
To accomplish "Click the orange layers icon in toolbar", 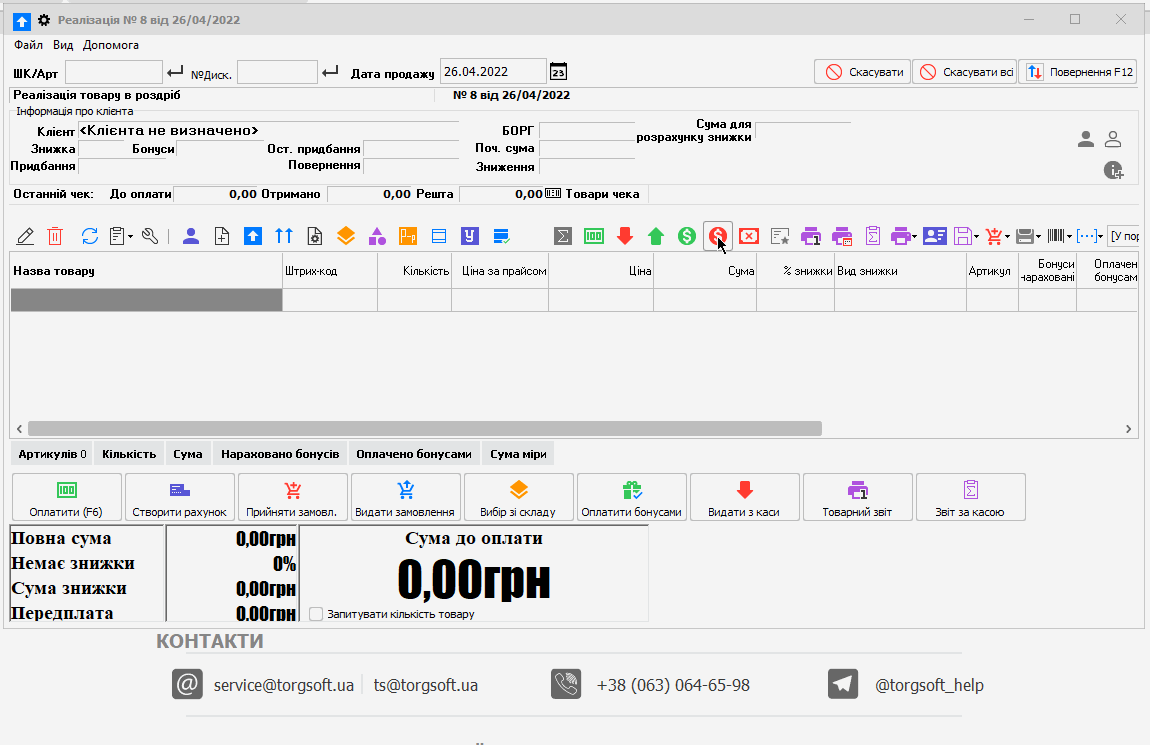I will tap(345, 236).
